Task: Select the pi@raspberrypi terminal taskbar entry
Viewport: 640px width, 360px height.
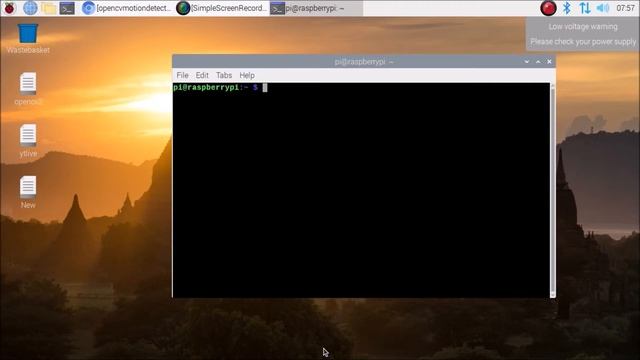Action: (316, 8)
